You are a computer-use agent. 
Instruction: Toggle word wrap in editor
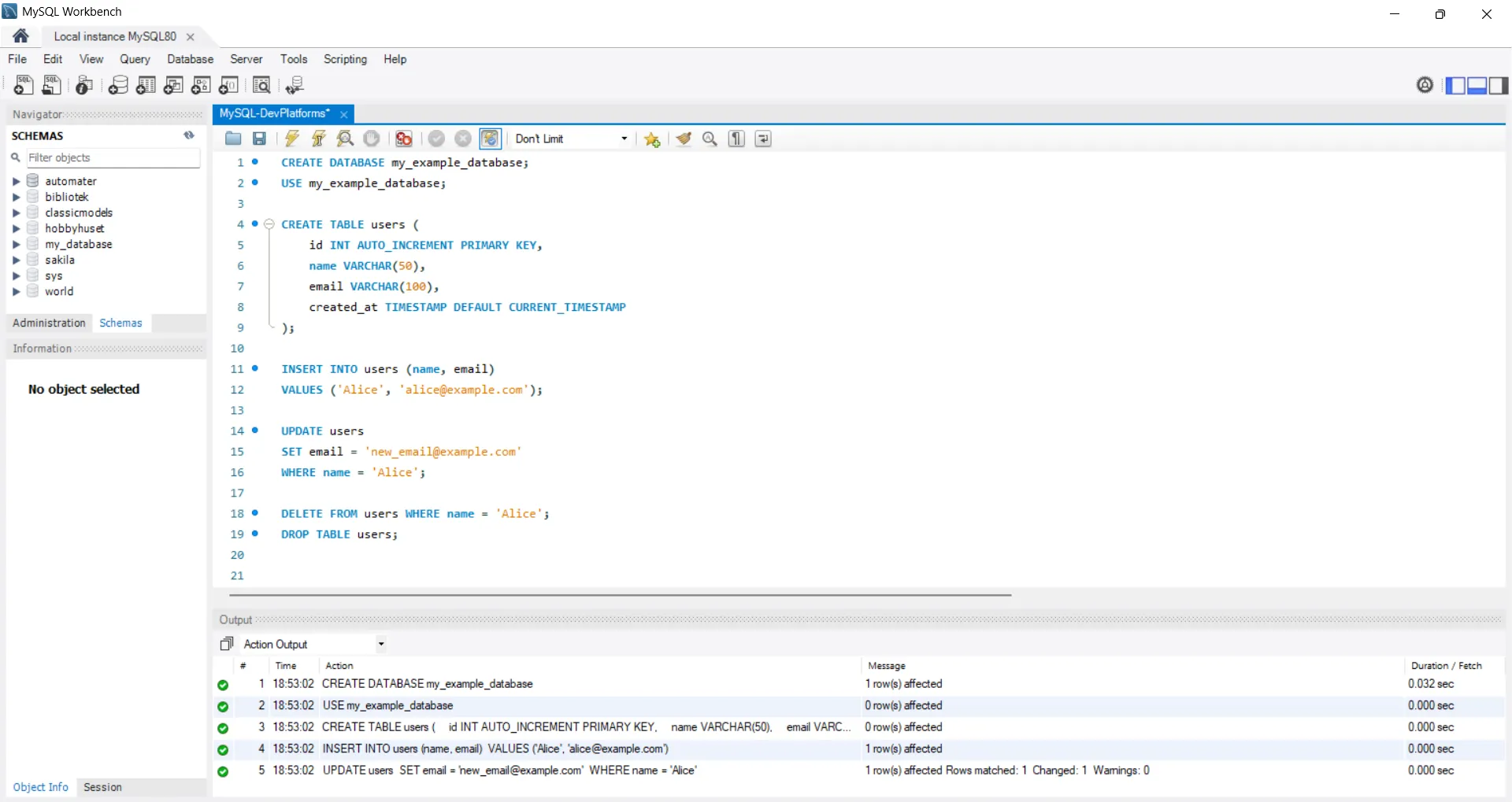tap(763, 139)
